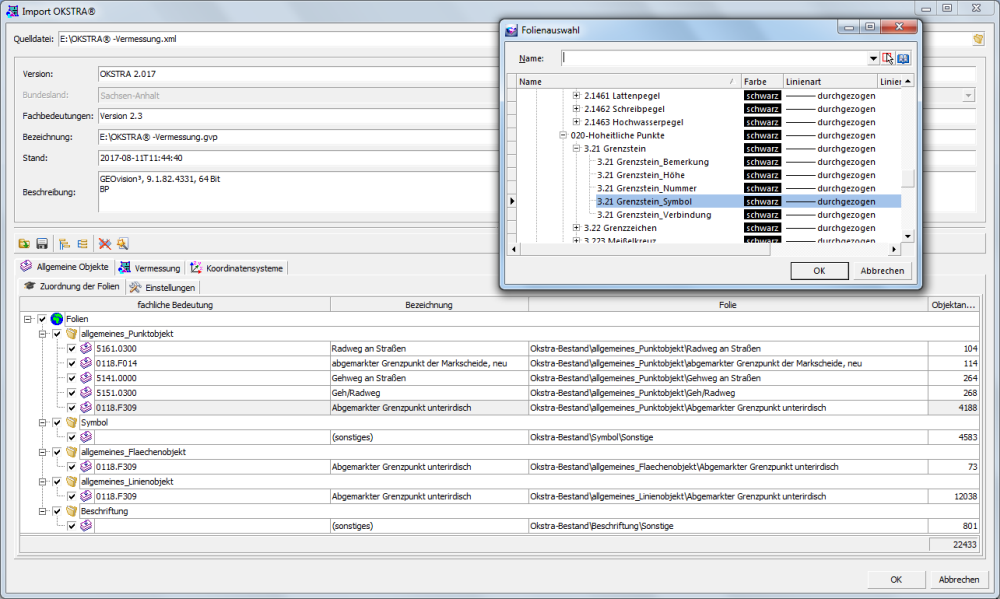The image size is (1000, 599).
Task: Expand the 2.1463 Hochwasserpegel node
Action: [x=576, y=122]
